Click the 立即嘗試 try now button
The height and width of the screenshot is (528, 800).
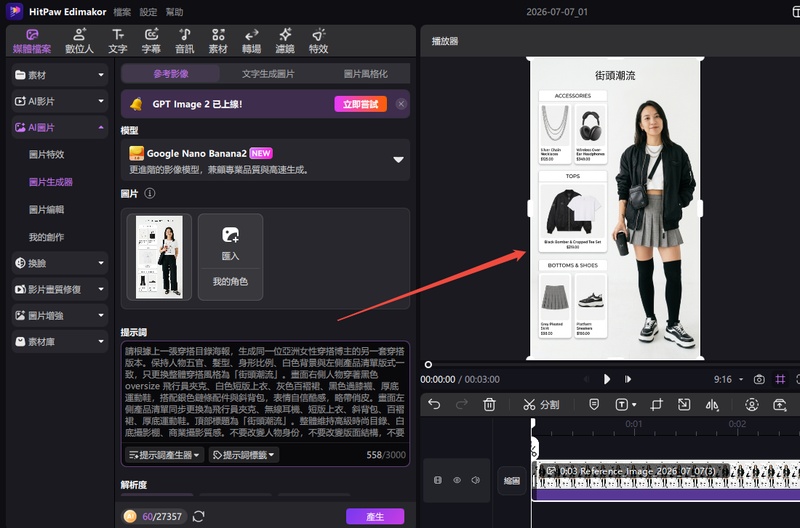click(361, 104)
